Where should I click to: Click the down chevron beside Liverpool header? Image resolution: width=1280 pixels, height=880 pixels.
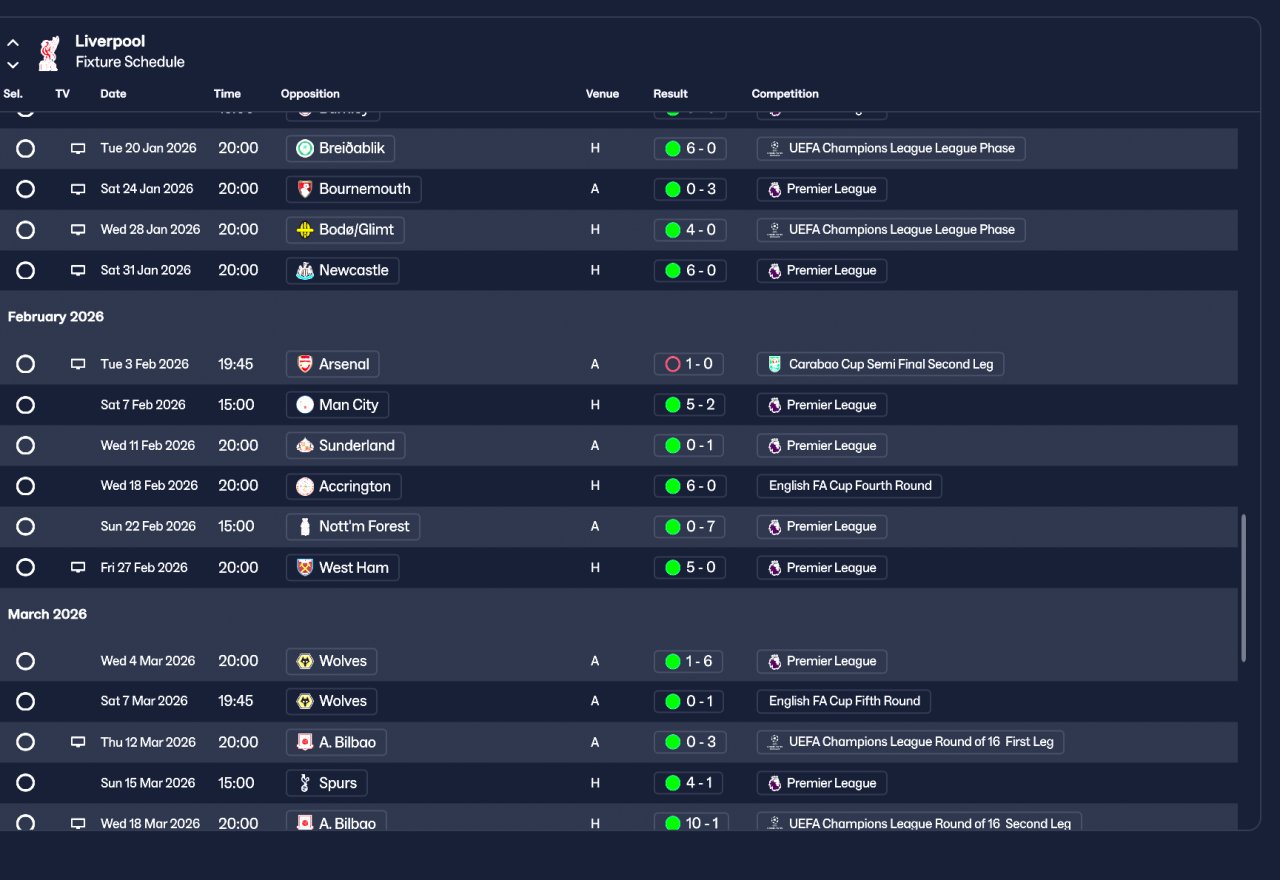point(13,65)
